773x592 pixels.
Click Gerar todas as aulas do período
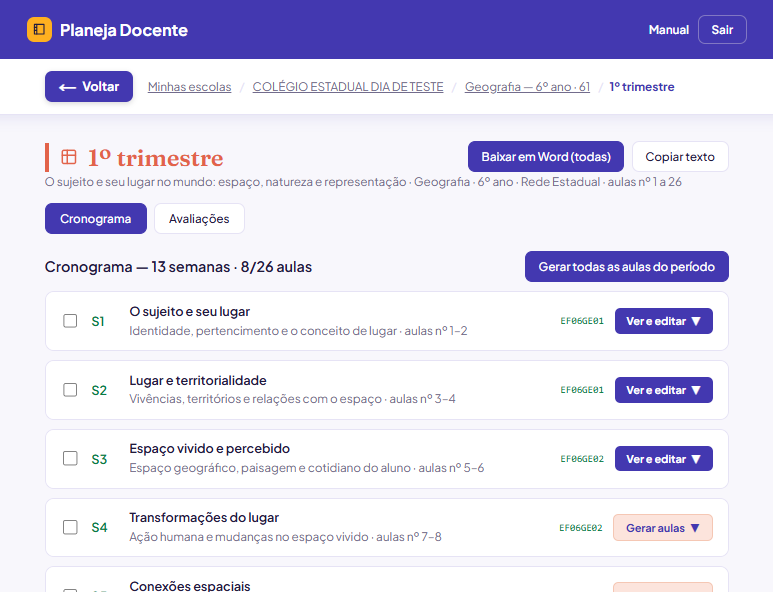tap(627, 267)
